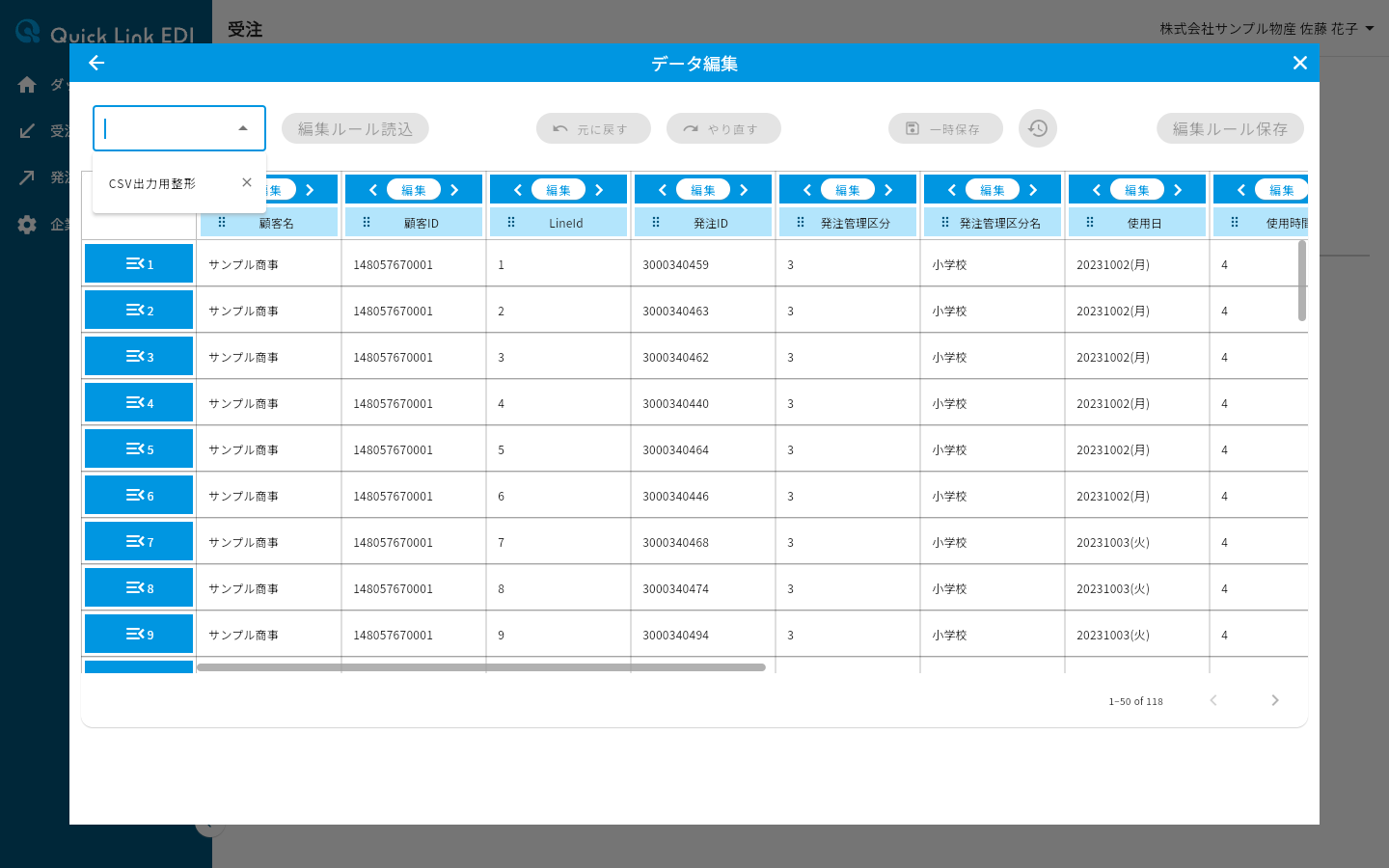This screenshot has width=1389, height=868.
Task: Click the 編集ルール保存 button
Action: point(1230,128)
